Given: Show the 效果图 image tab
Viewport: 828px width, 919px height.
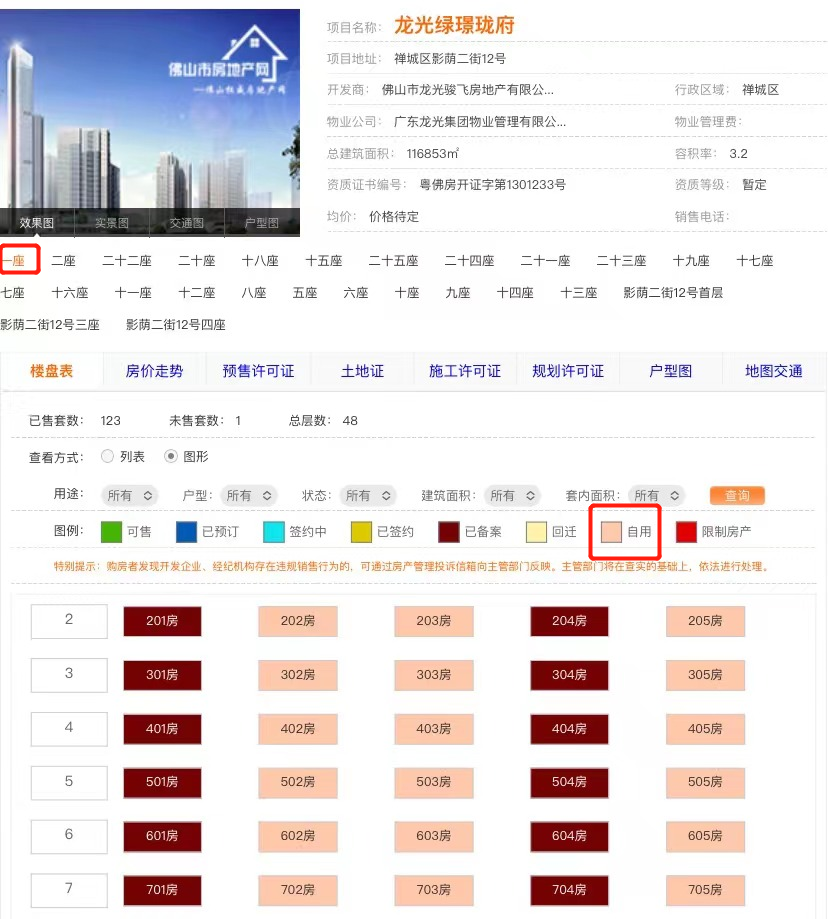Looking at the screenshot, I should (x=37, y=223).
